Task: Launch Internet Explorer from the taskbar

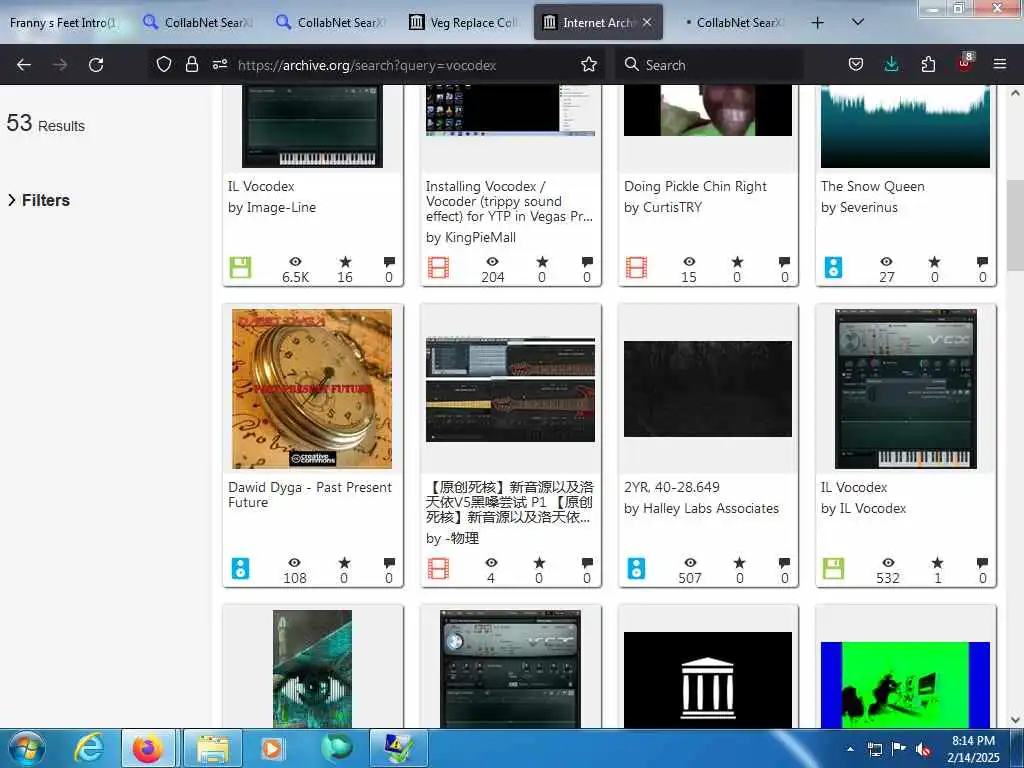Action: pyautogui.click(x=89, y=748)
